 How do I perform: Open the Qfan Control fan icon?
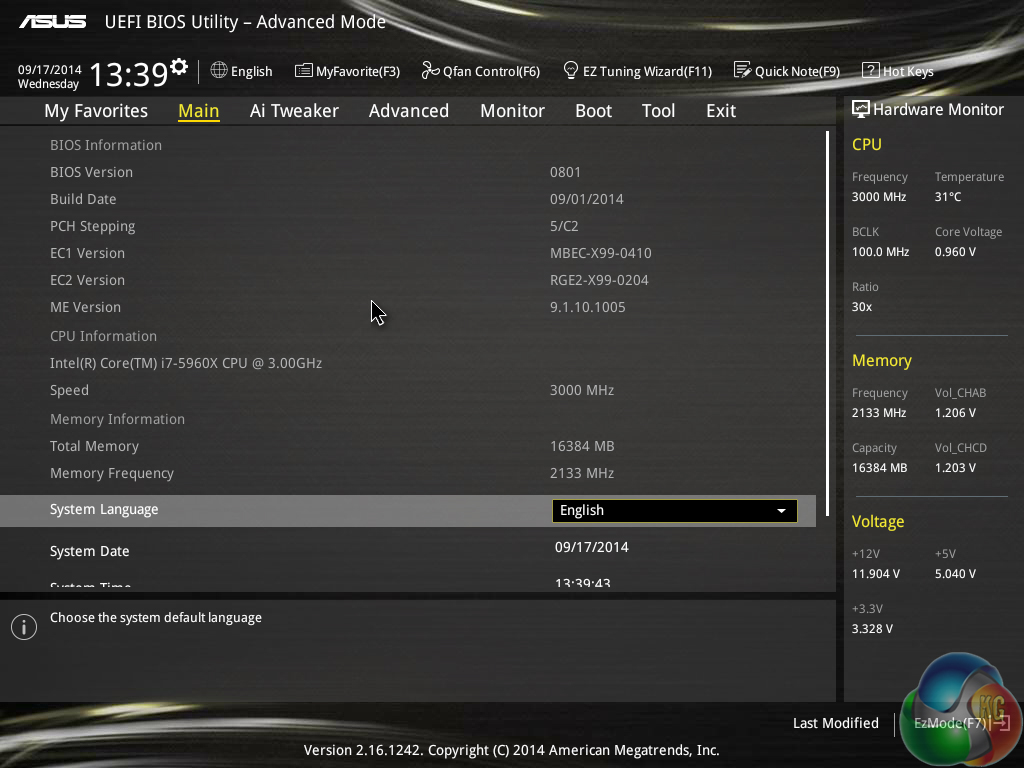(x=430, y=70)
